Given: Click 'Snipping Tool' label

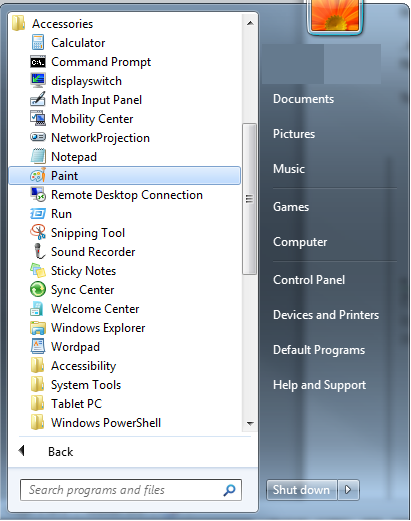Looking at the screenshot, I should (88, 233).
